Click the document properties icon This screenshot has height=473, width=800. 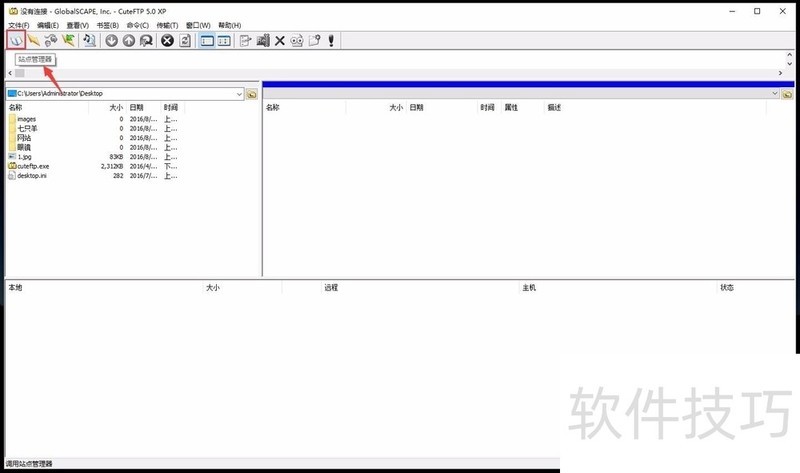(x=314, y=40)
